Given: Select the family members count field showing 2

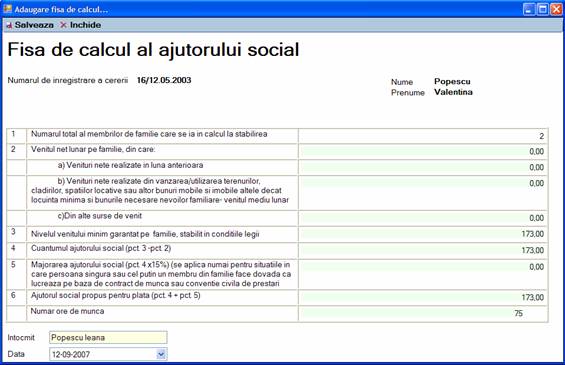Looking at the screenshot, I should tap(423, 136).
